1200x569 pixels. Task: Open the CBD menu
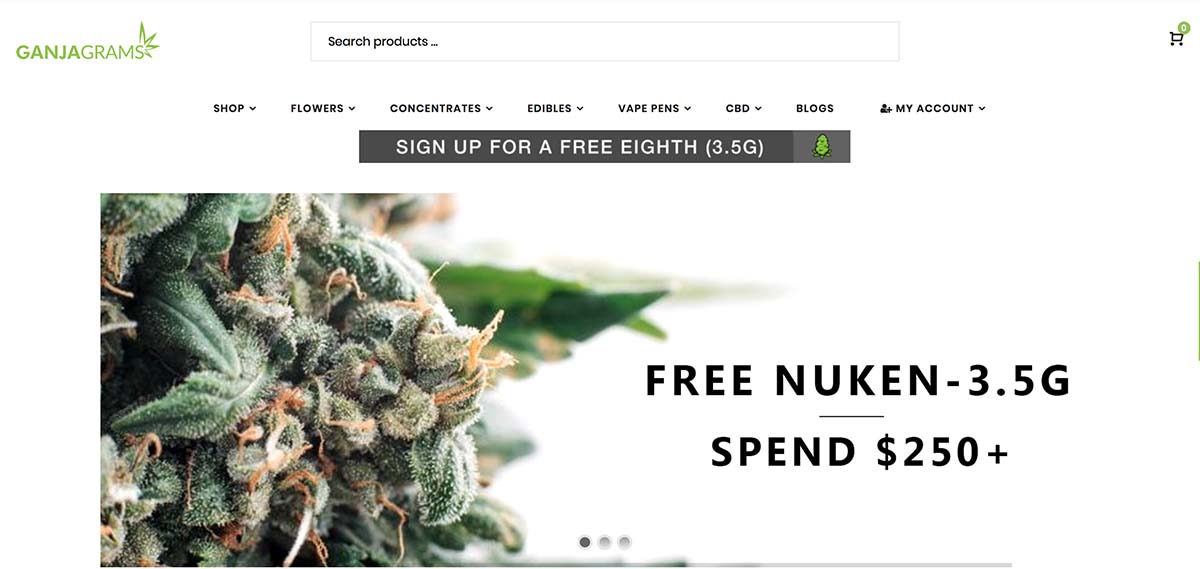[x=744, y=108]
